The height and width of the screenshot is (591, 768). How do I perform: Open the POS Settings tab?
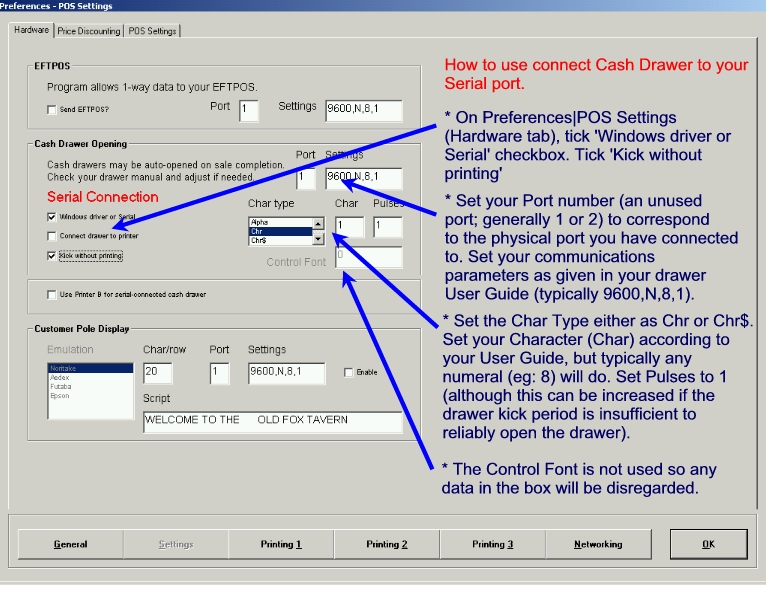153,31
